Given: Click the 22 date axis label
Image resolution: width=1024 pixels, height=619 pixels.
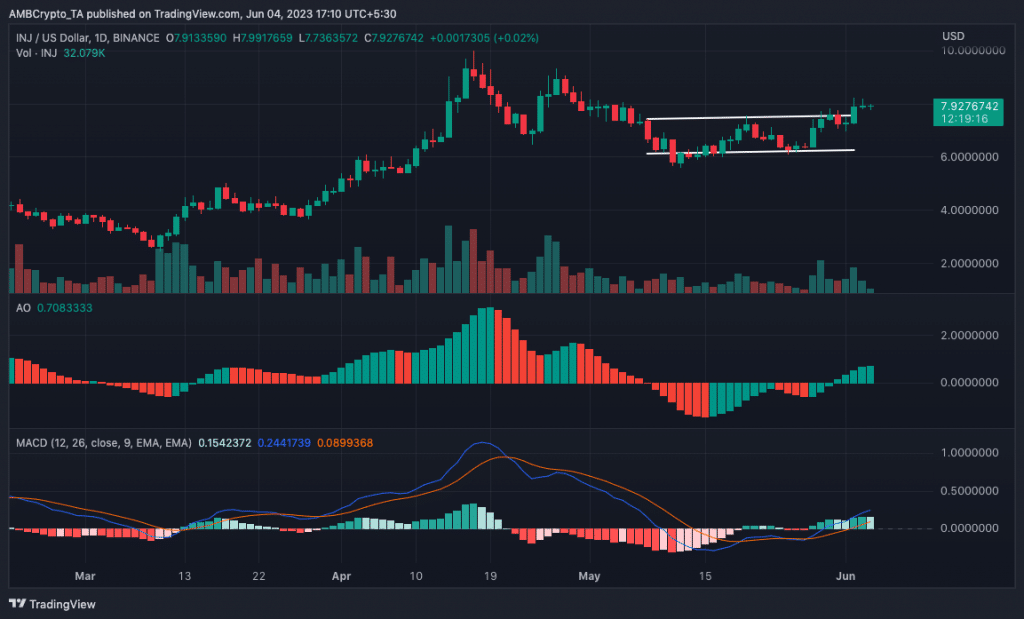Looking at the screenshot, I should (259, 576).
